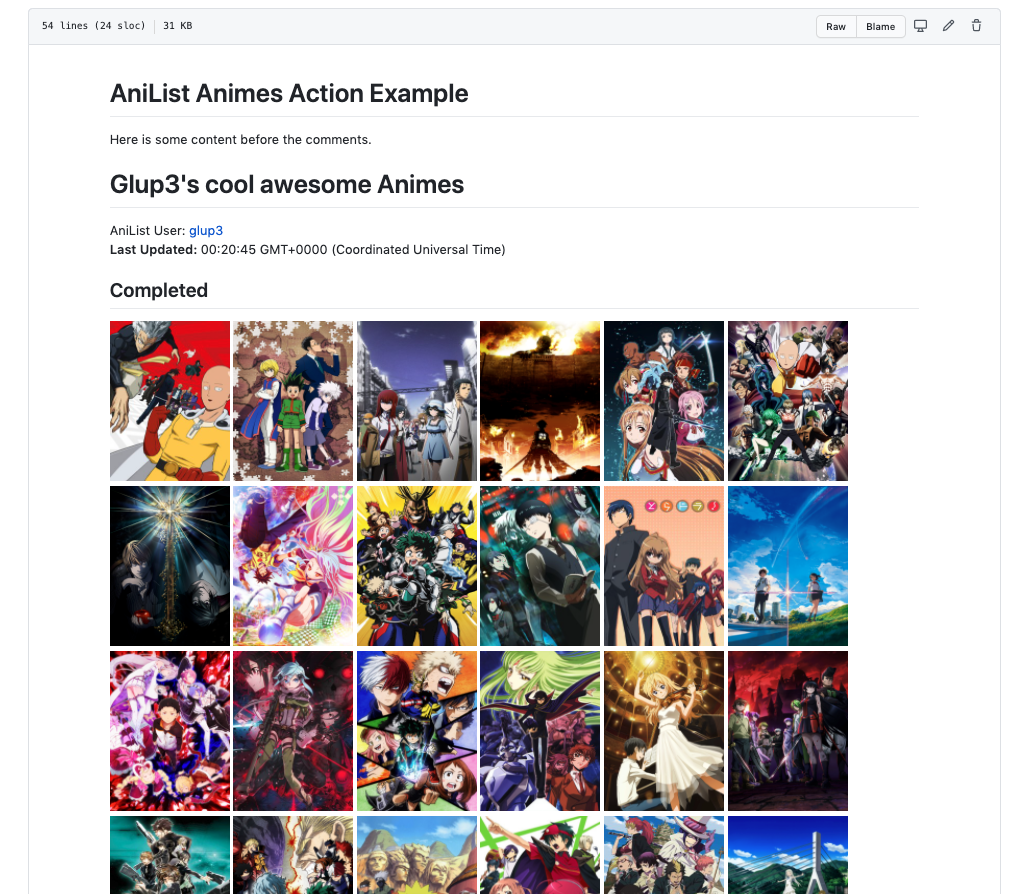Select the Last Updated timestamp text
Screen dimensions: 1022x894
308,250
